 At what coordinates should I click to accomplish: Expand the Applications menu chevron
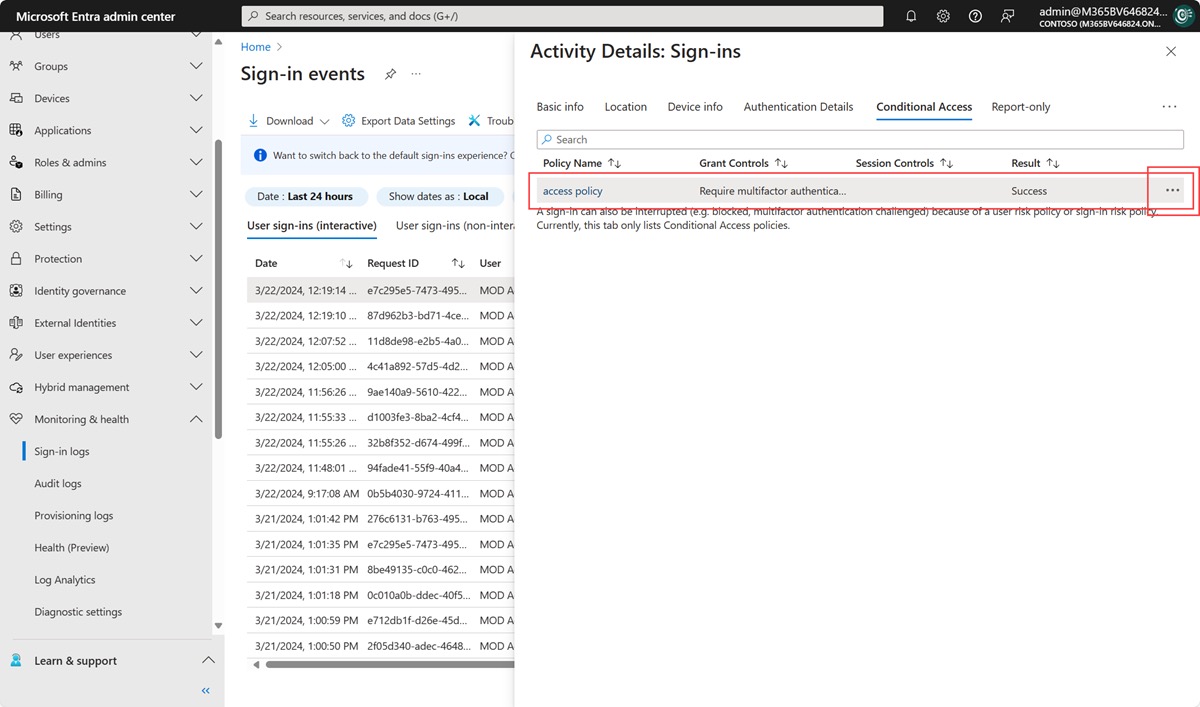pyautogui.click(x=196, y=130)
